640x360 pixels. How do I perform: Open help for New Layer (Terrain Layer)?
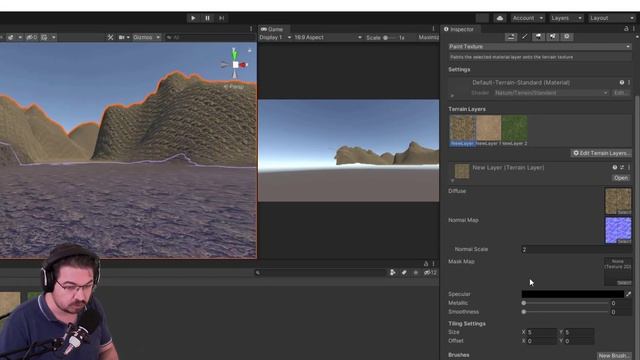(x=615, y=167)
